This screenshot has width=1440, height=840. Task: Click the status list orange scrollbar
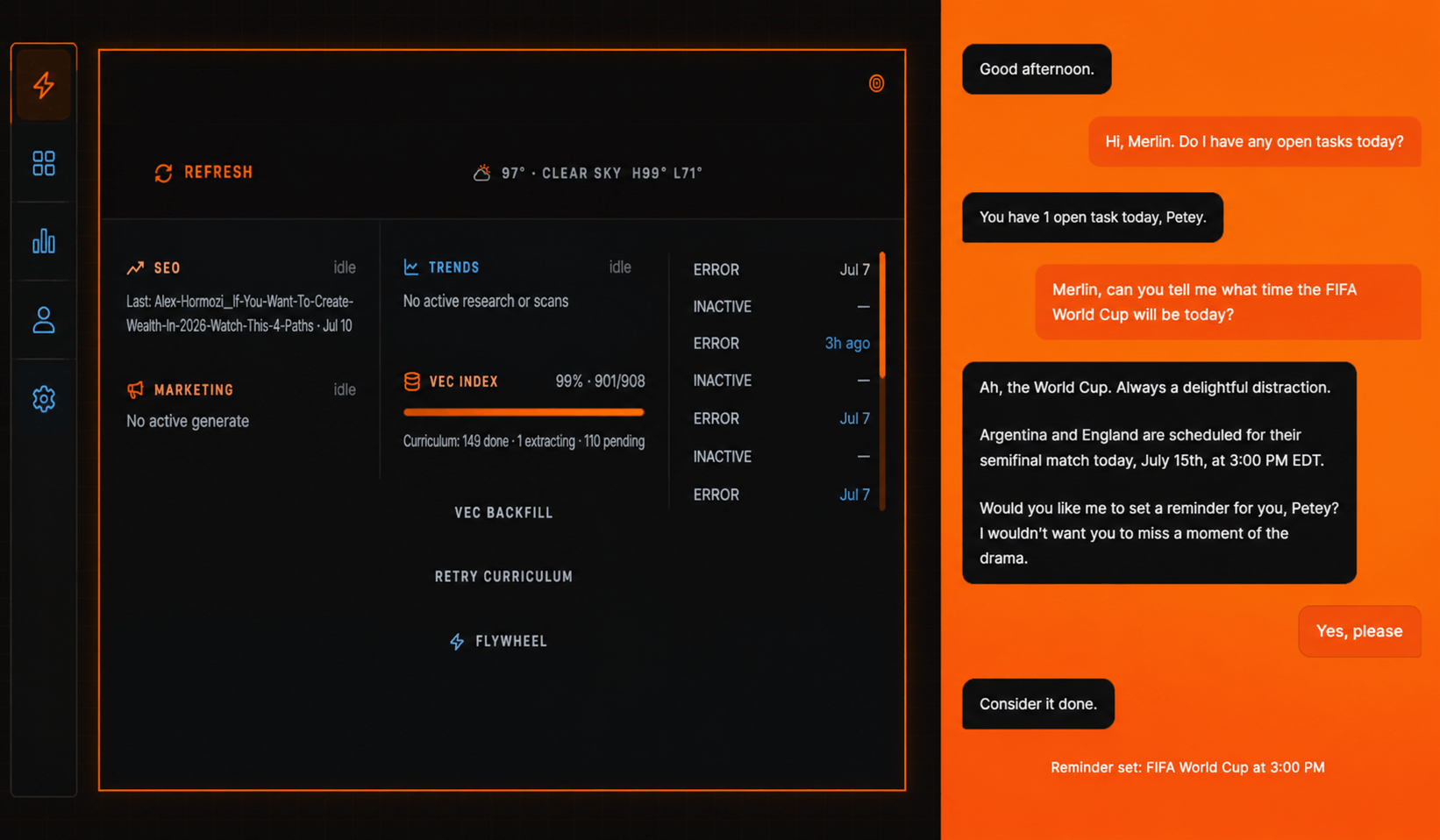point(882,316)
